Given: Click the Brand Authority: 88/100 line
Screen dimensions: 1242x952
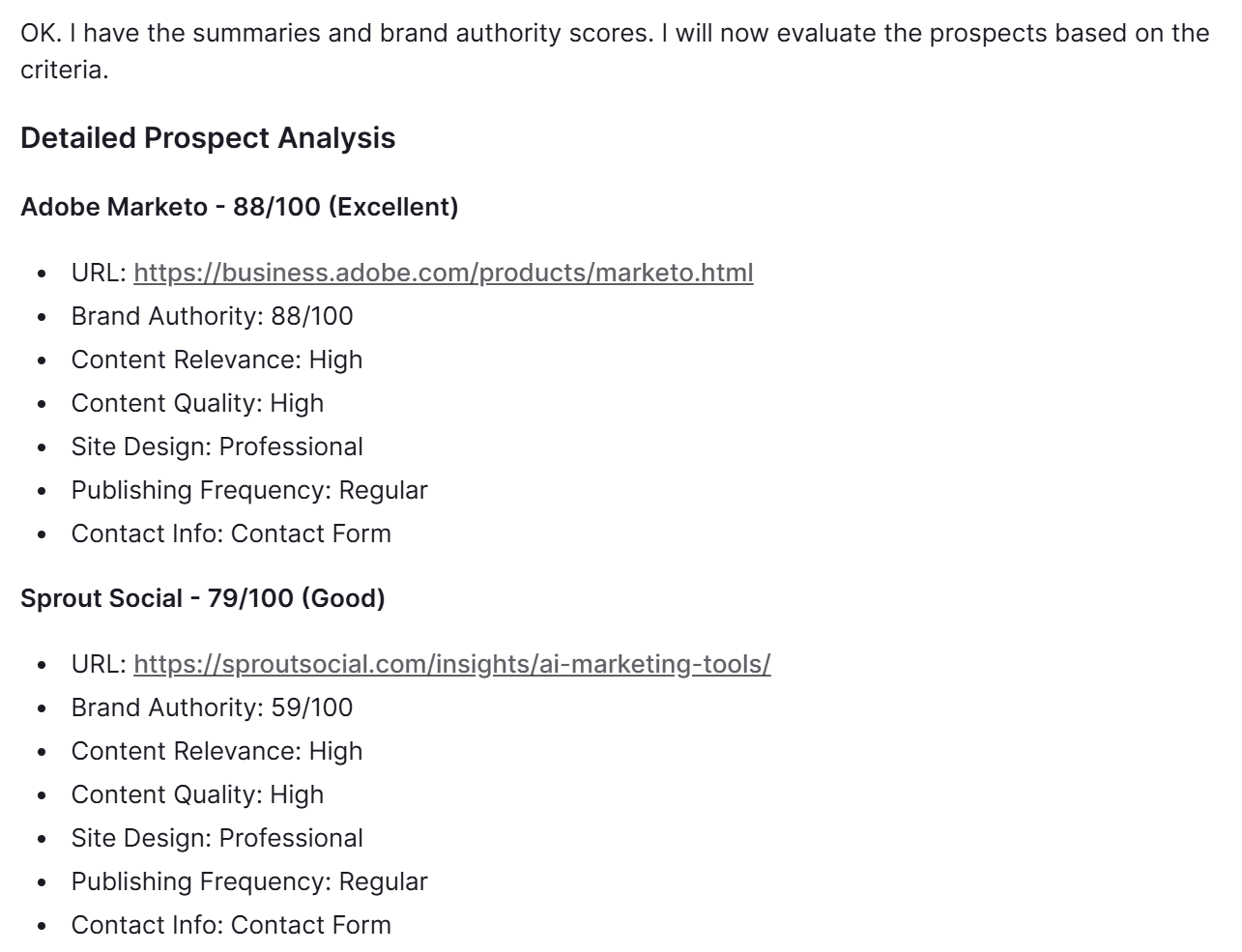Looking at the screenshot, I should tap(212, 316).
